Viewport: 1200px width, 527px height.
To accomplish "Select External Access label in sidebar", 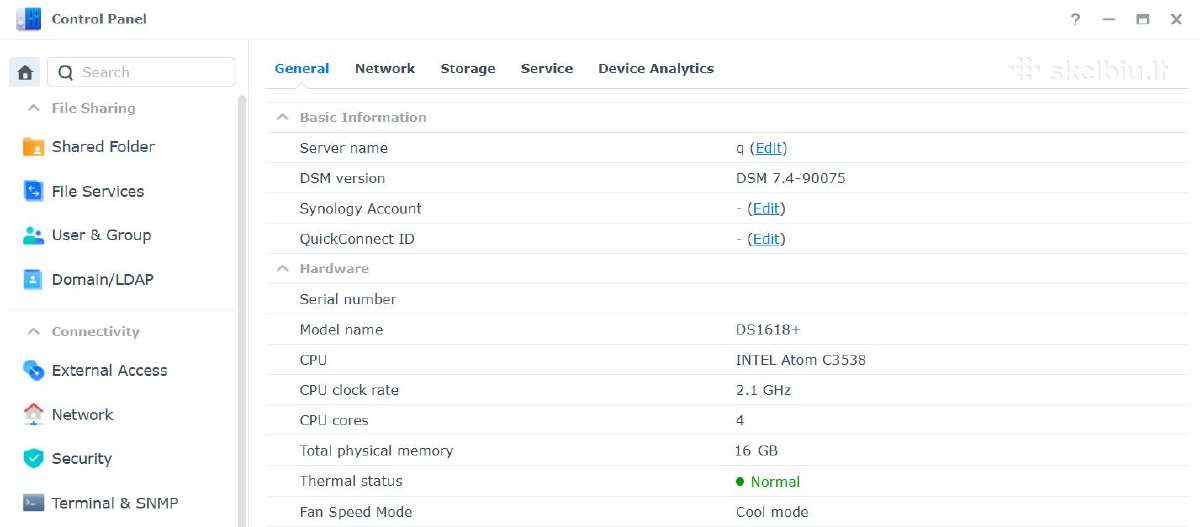I will 110,370.
